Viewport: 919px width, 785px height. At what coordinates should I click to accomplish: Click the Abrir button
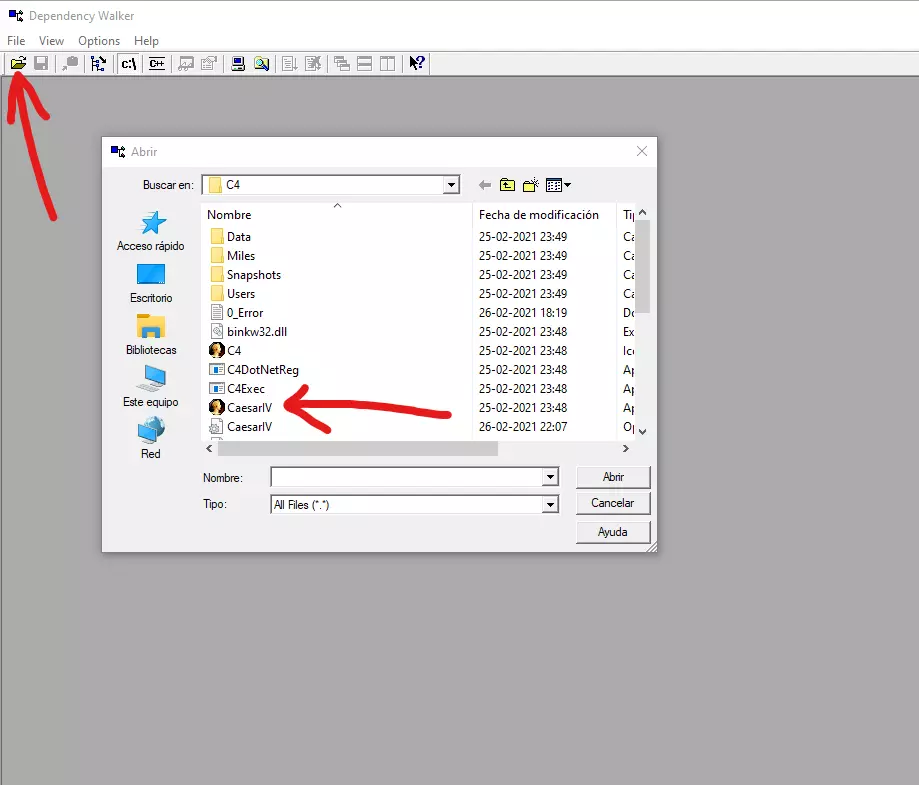pyautogui.click(x=613, y=477)
